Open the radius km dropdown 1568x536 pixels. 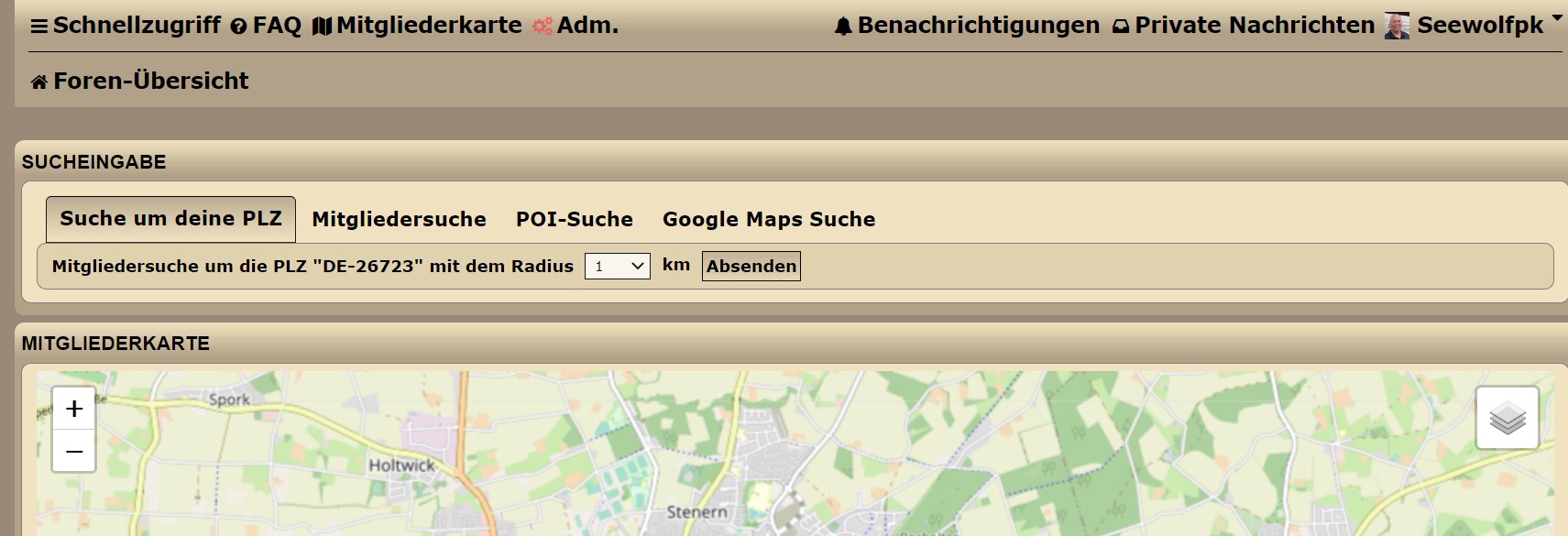pyautogui.click(x=618, y=267)
